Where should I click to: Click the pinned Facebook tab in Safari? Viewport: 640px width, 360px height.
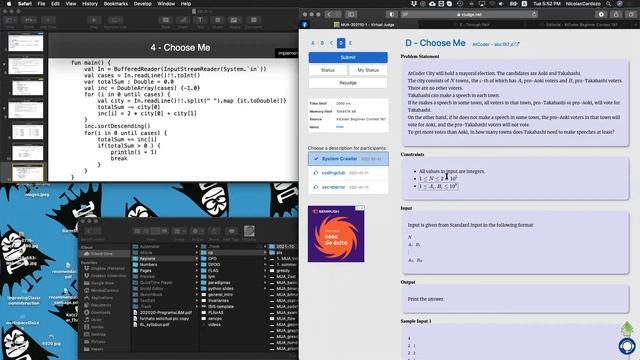[305, 24]
